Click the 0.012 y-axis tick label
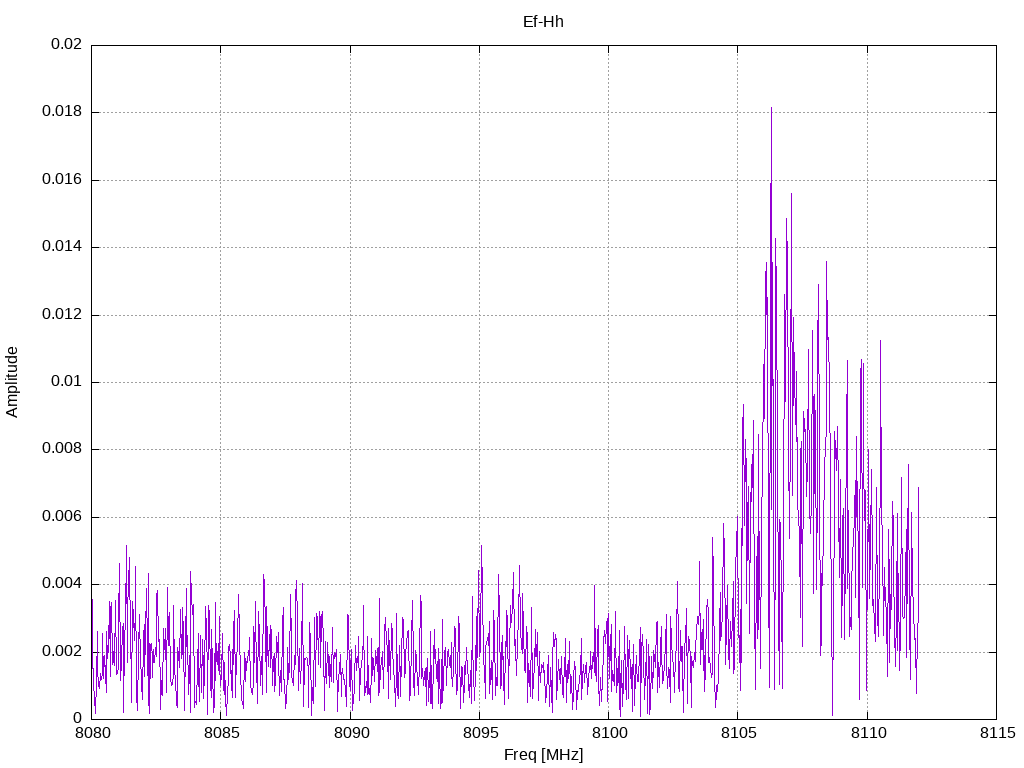This screenshot has height=768, width=1024. (62, 314)
